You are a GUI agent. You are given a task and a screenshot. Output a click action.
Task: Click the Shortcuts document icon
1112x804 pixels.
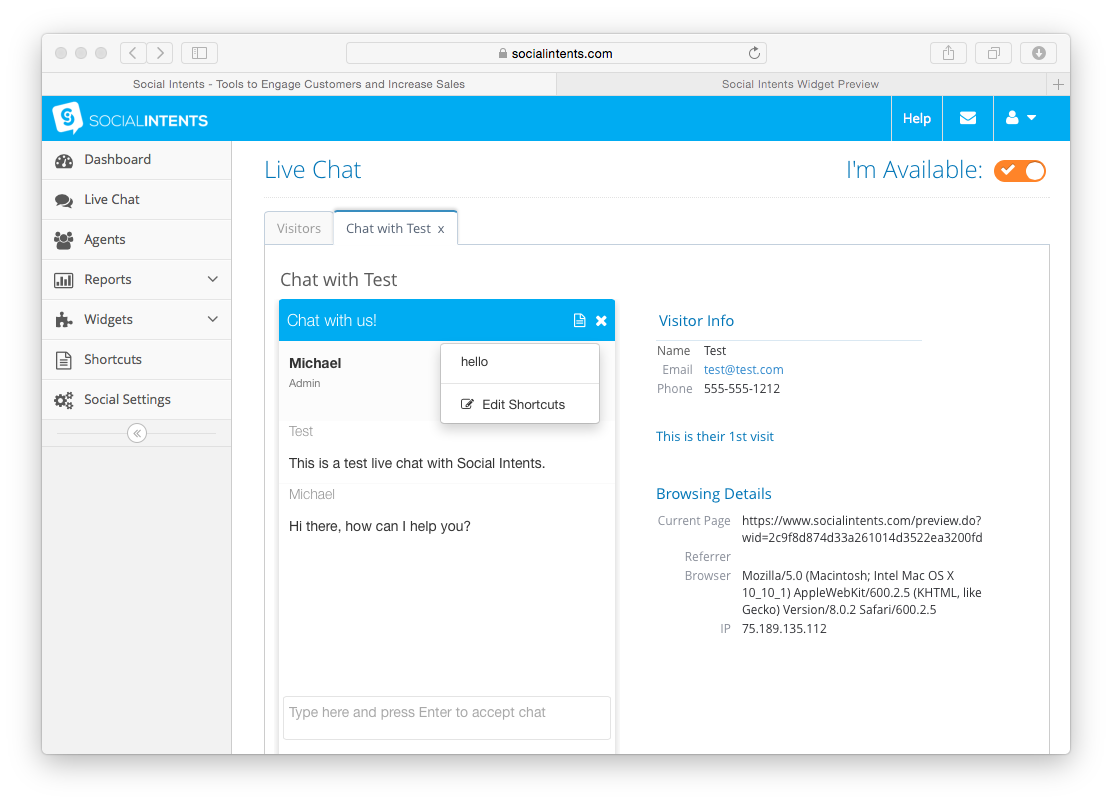pos(64,360)
